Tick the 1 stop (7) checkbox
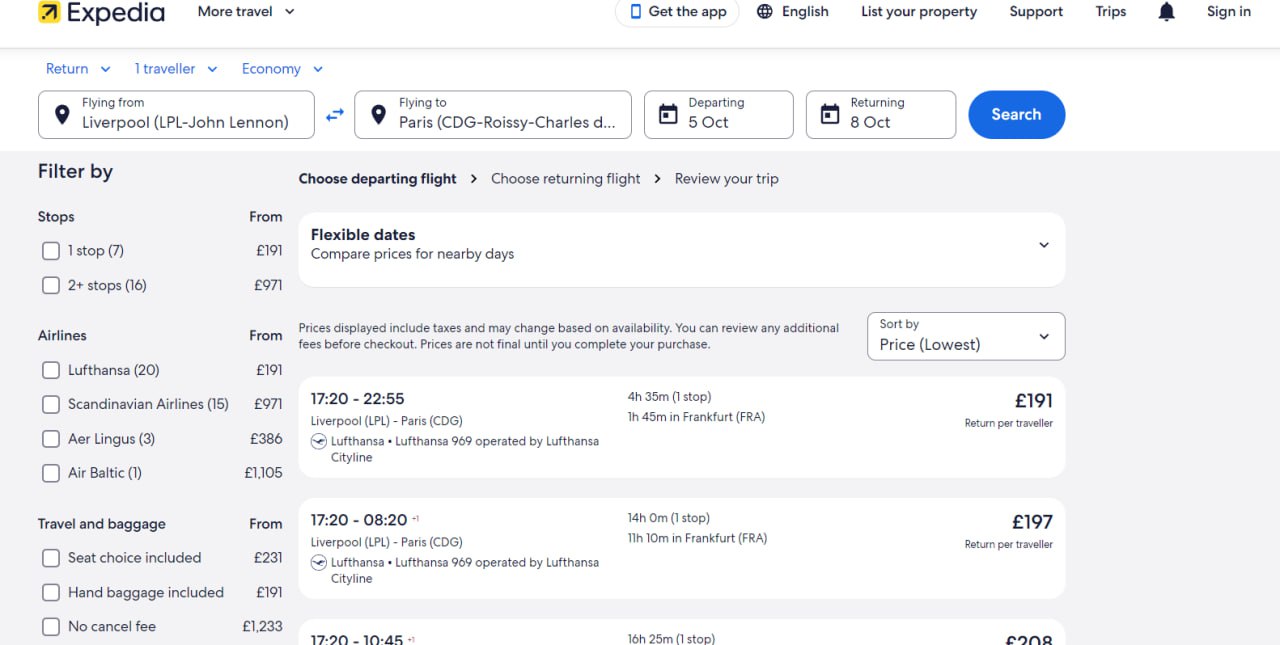 [x=51, y=251]
